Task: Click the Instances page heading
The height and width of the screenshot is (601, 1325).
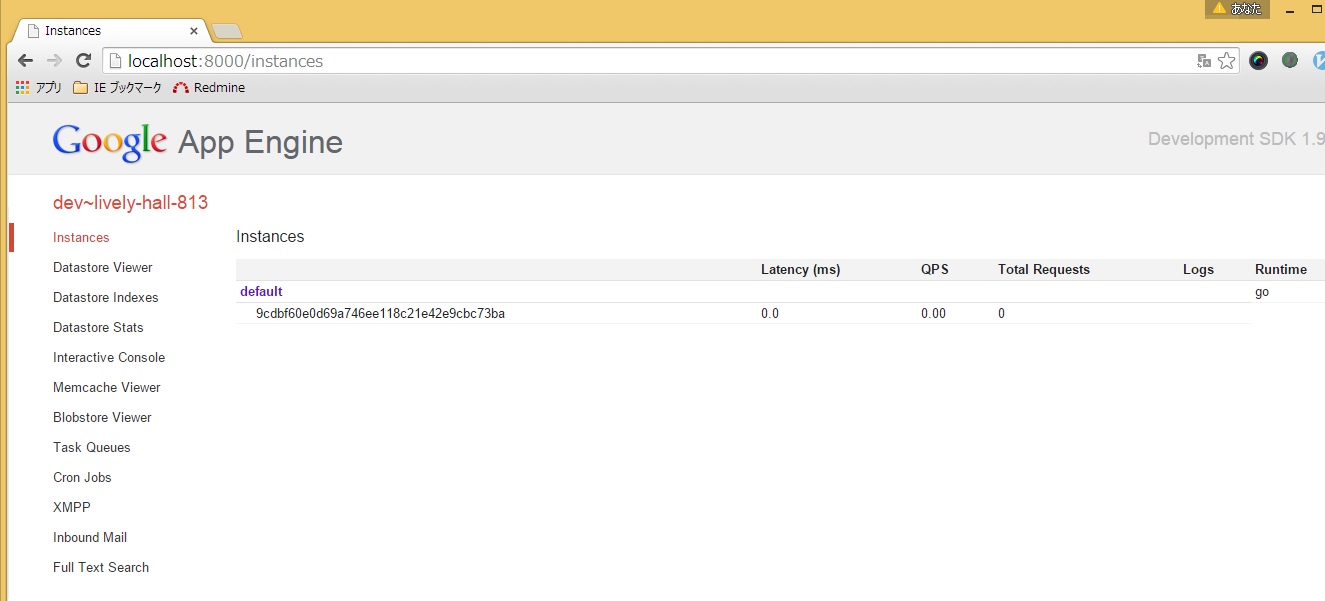Action: (270, 237)
